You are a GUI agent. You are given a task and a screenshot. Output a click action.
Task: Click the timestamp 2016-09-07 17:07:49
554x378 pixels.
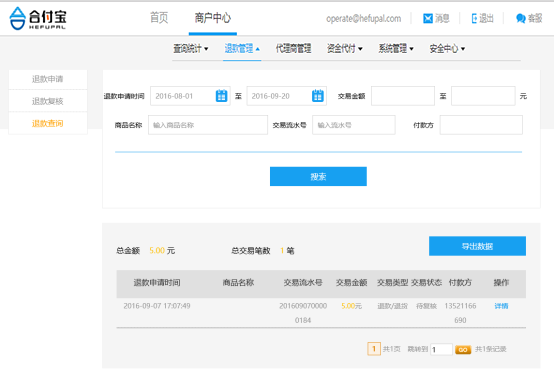point(157,306)
